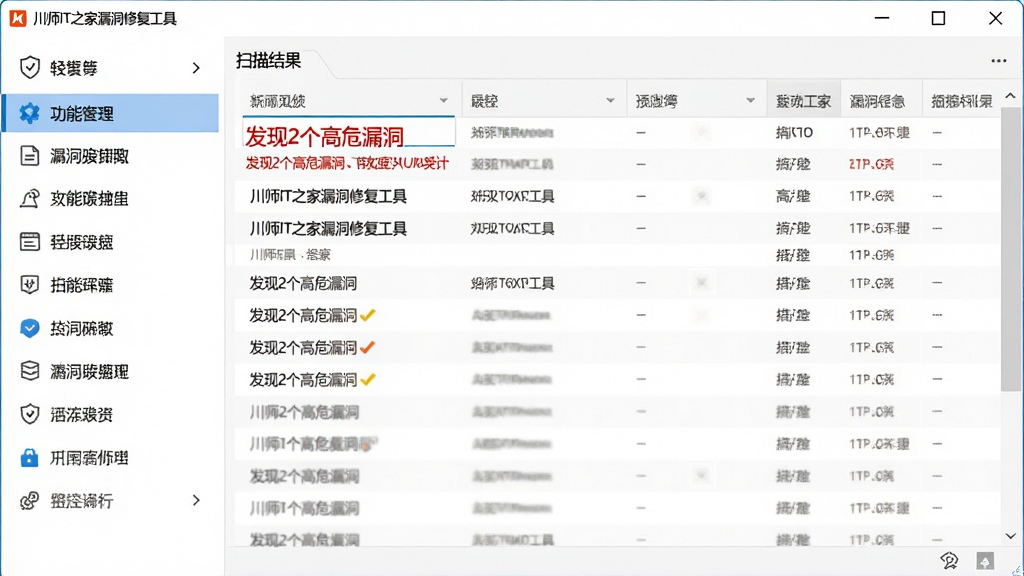Open the three-dots more menu
1024x576 pixels.
click(x=998, y=61)
